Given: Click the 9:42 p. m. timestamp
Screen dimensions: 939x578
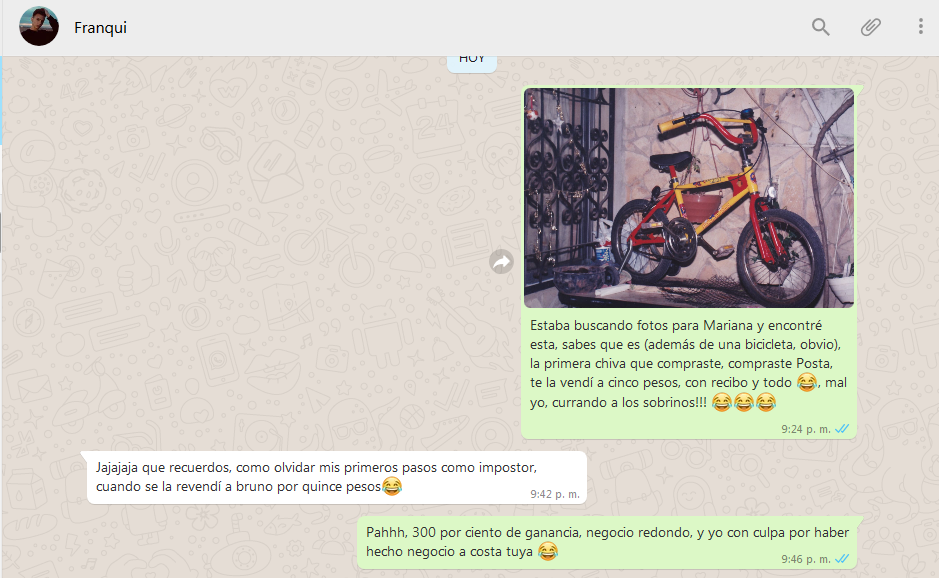Looking at the screenshot, I should click(554, 494).
